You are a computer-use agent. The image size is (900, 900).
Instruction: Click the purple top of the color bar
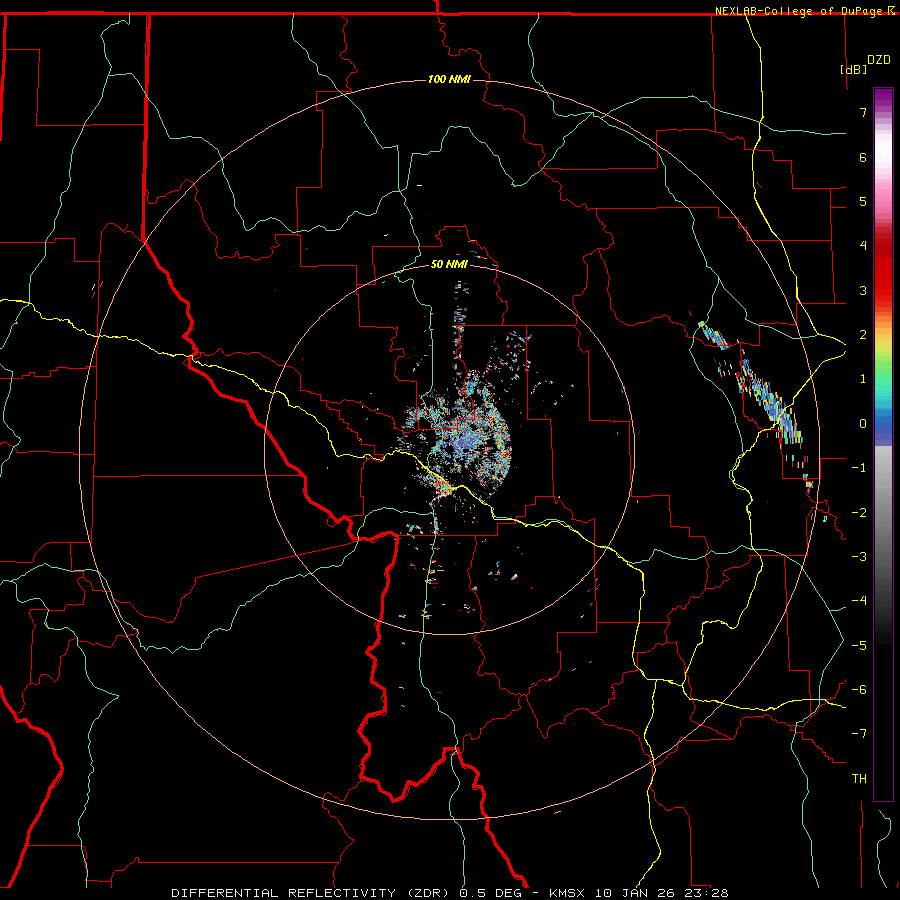[x=883, y=99]
